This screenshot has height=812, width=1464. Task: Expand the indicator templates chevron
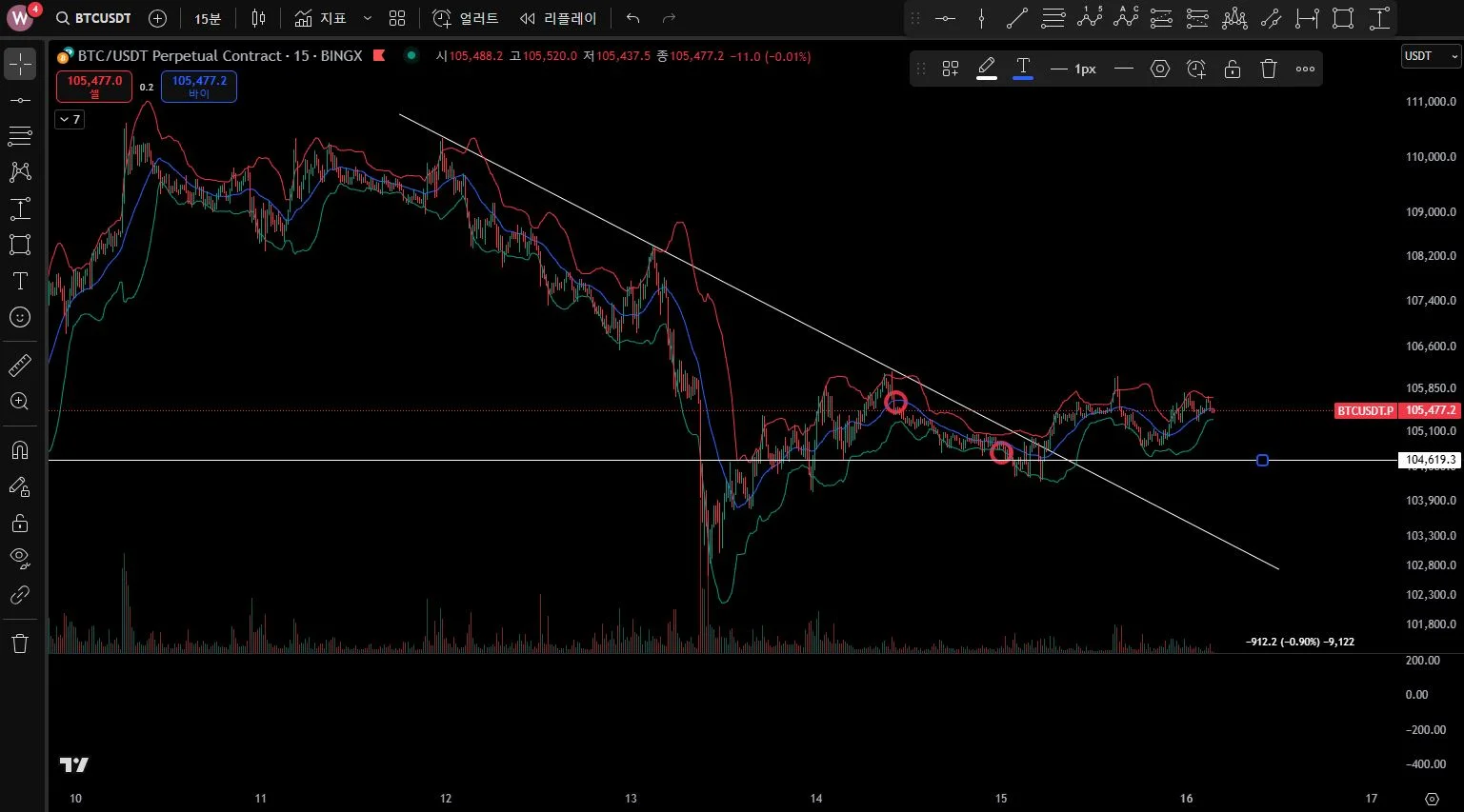click(368, 18)
